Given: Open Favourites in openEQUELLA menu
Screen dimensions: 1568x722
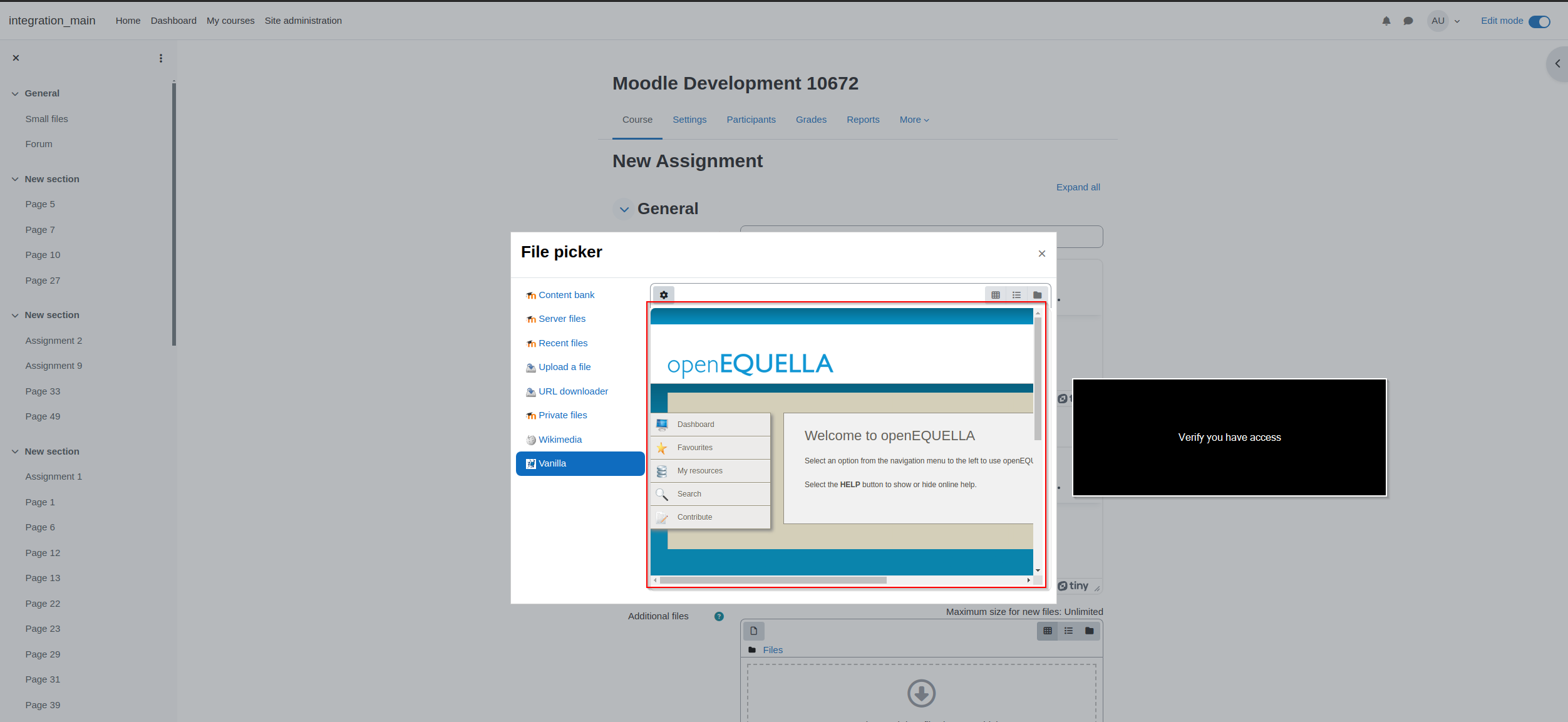Looking at the screenshot, I should (710, 448).
